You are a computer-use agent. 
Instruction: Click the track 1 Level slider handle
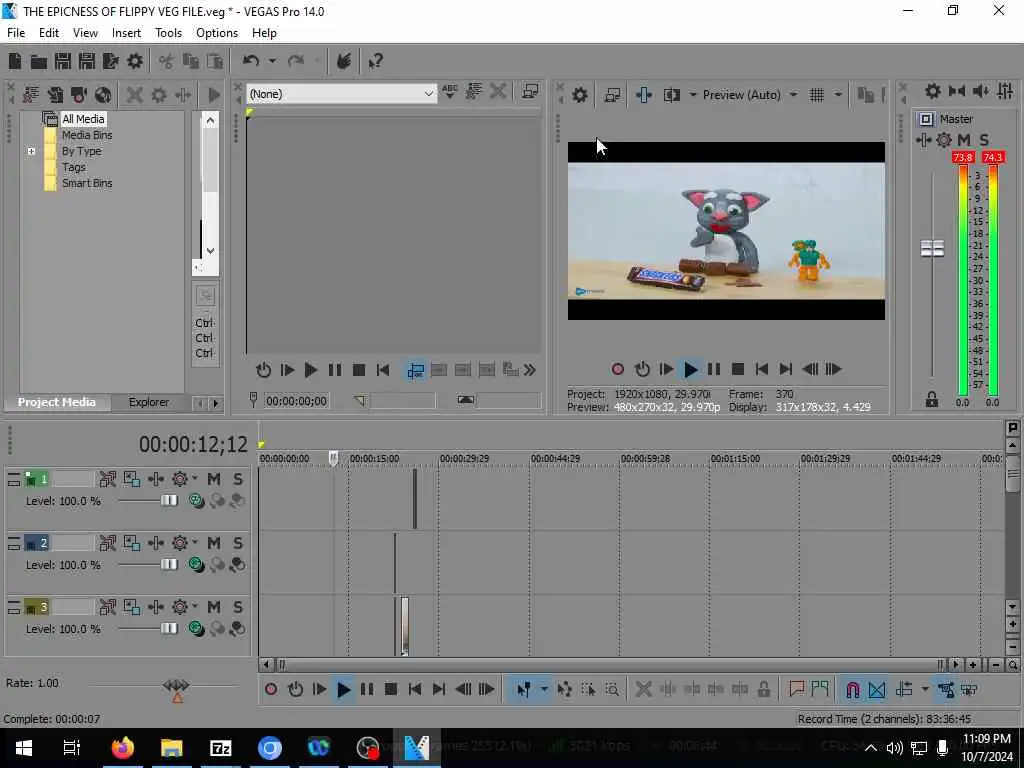168,501
